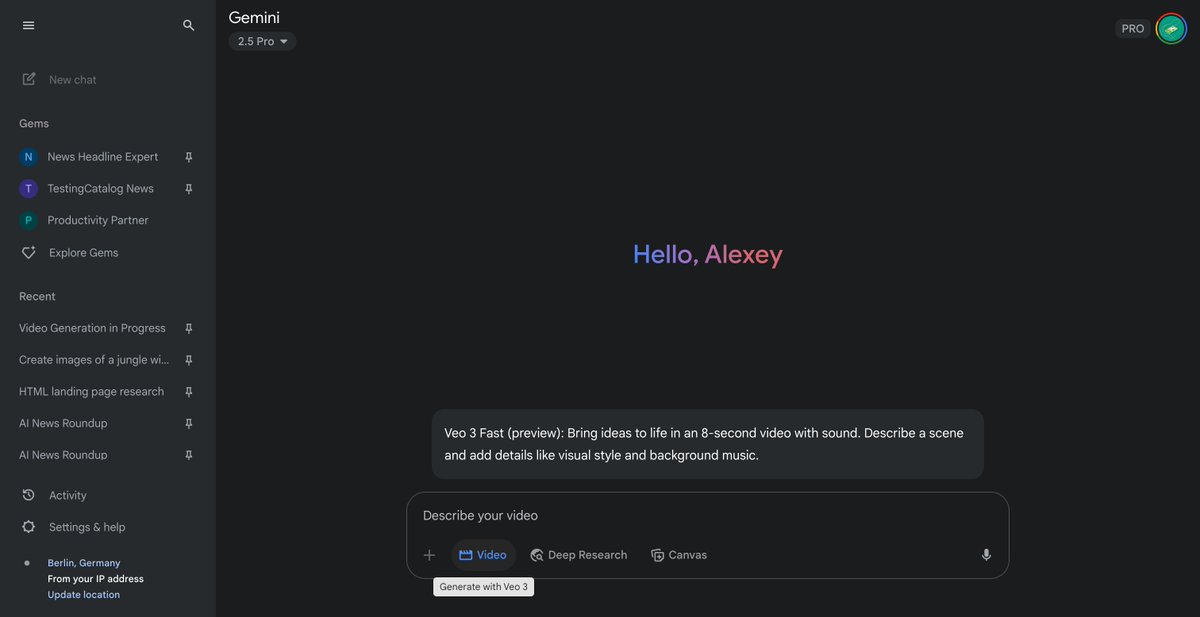Click the Hello, Alexey greeting
The image size is (1200, 617).
[708, 255]
